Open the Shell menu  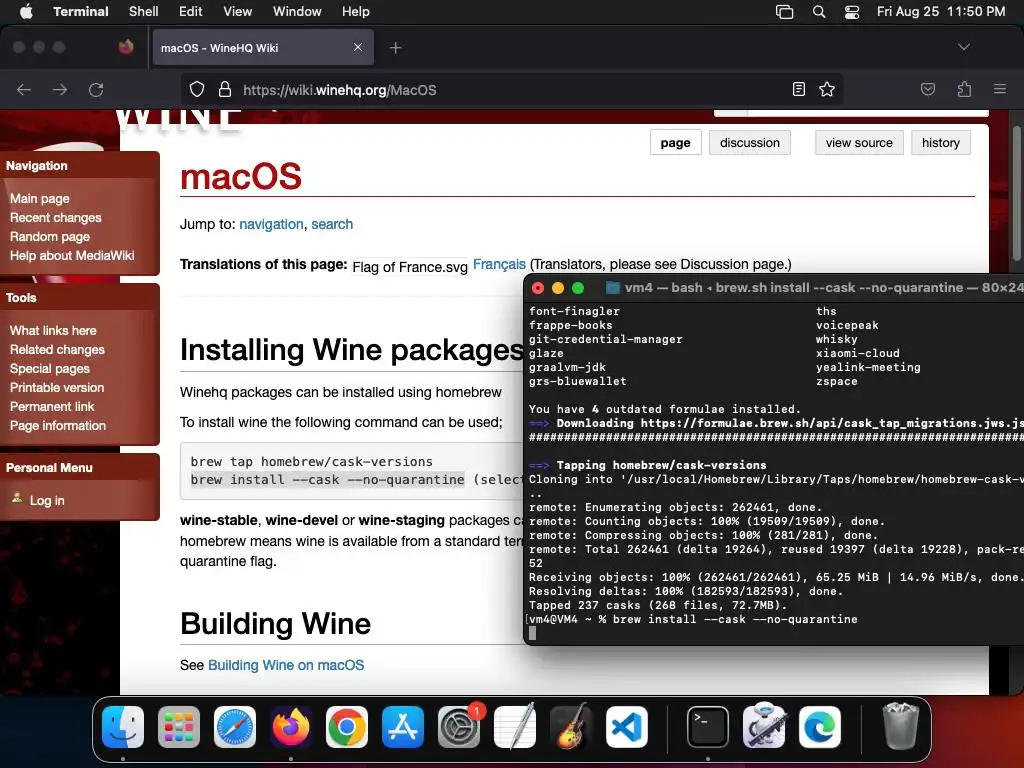[144, 12]
